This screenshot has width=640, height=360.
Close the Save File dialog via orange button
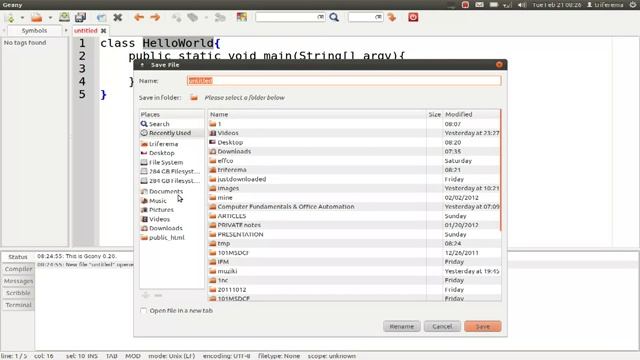pos(499,64)
